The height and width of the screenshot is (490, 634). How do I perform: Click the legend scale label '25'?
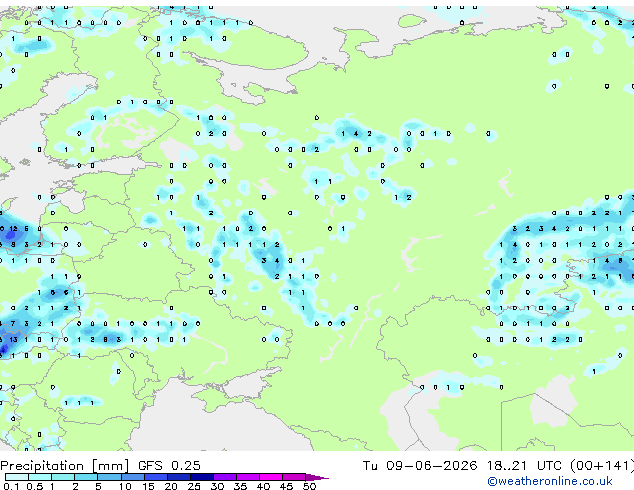[194, 486]
